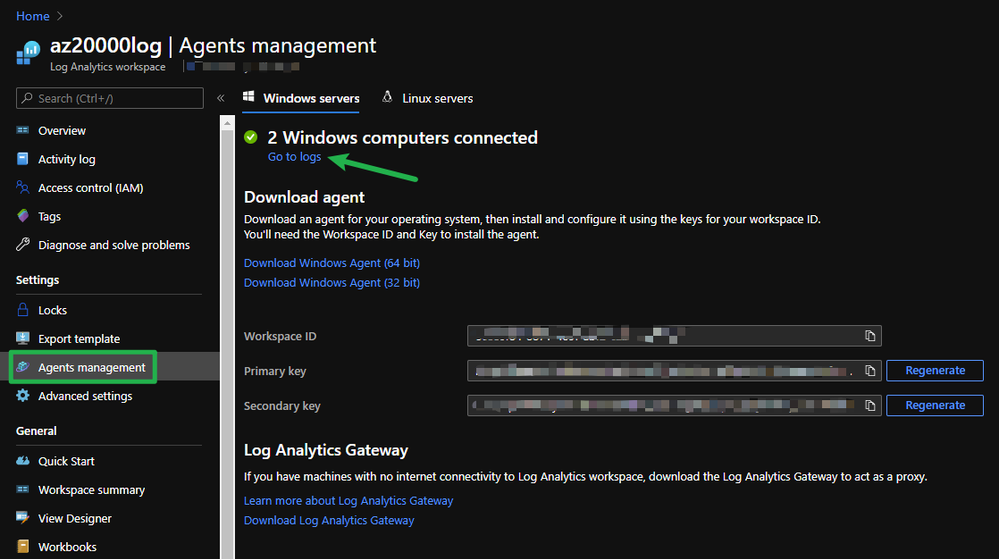The image size is (999, 559).
Task: Click the Advanced settings gear icon
Action: coord(23,396)
